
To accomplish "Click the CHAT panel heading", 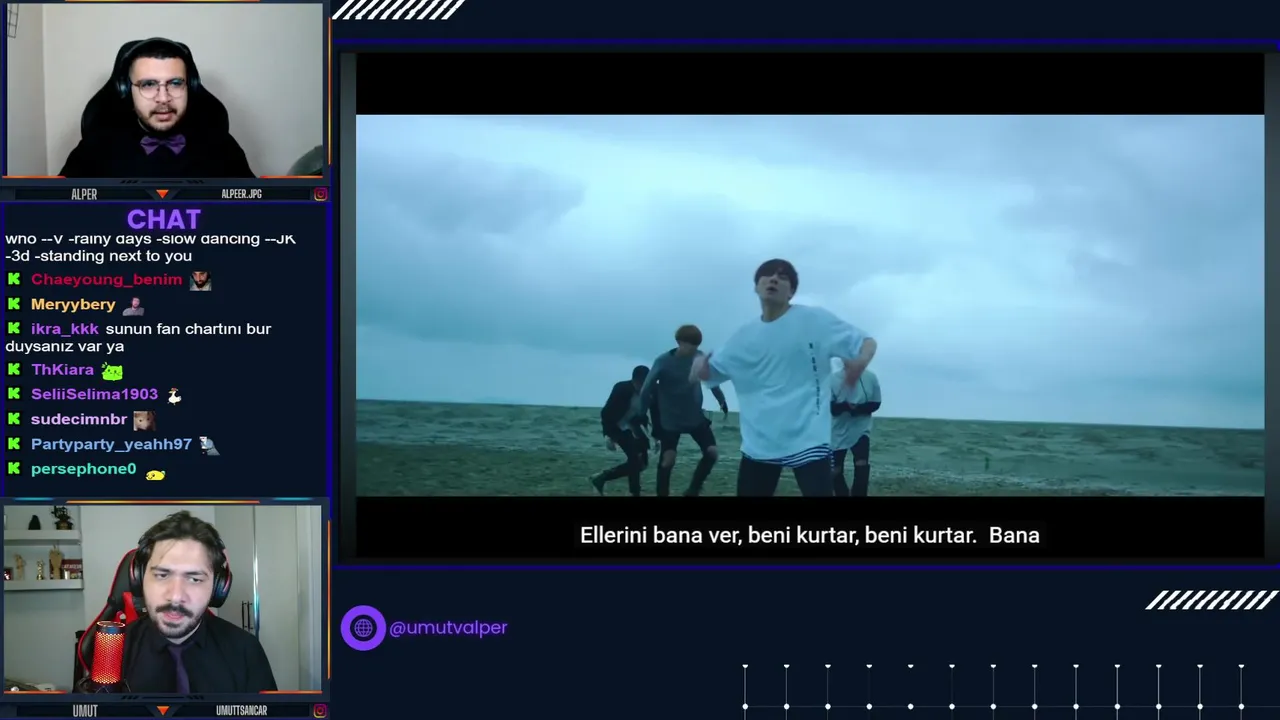I will point(164,220).
